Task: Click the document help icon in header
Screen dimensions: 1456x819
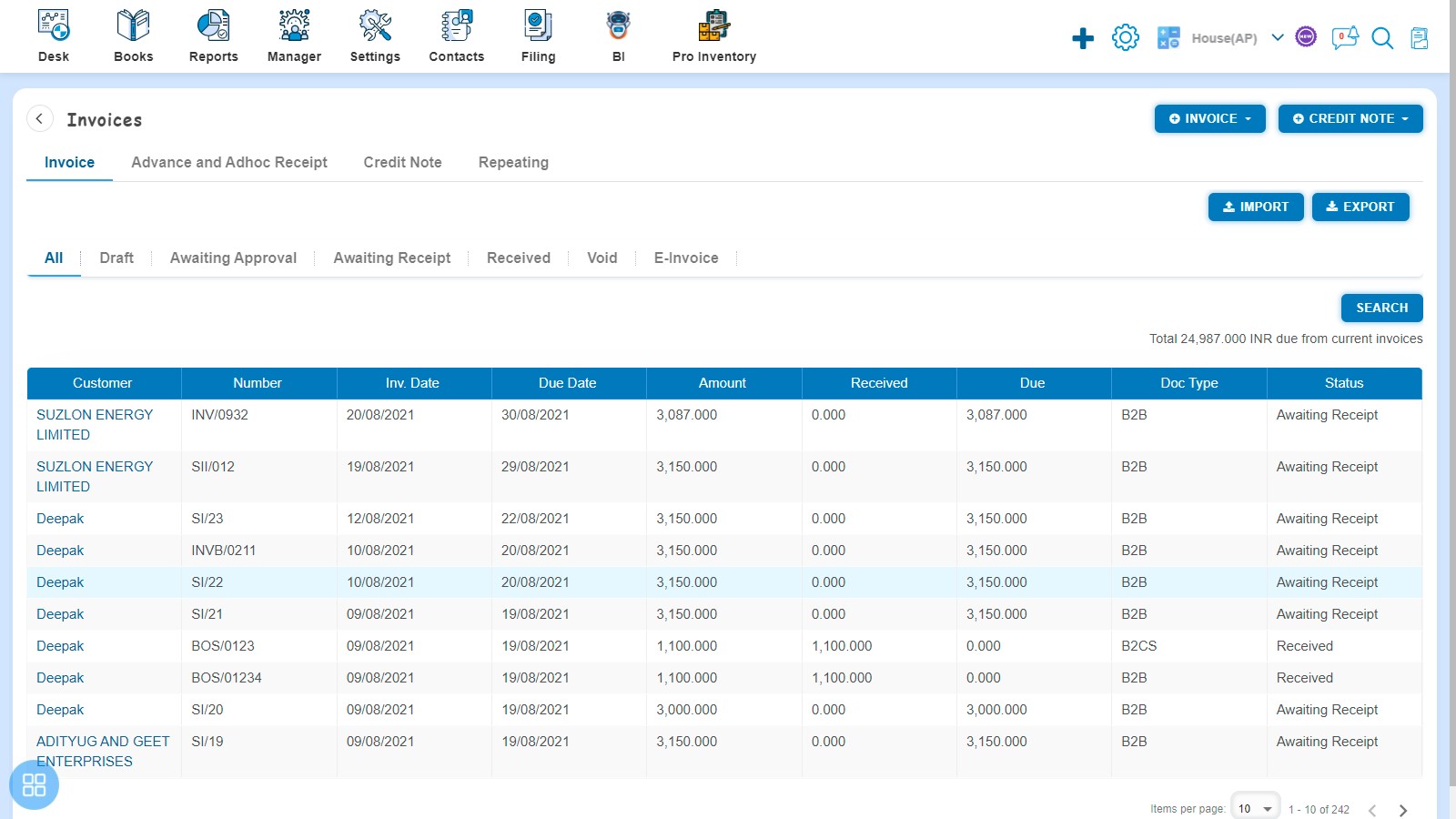Action: (1420, 38)
